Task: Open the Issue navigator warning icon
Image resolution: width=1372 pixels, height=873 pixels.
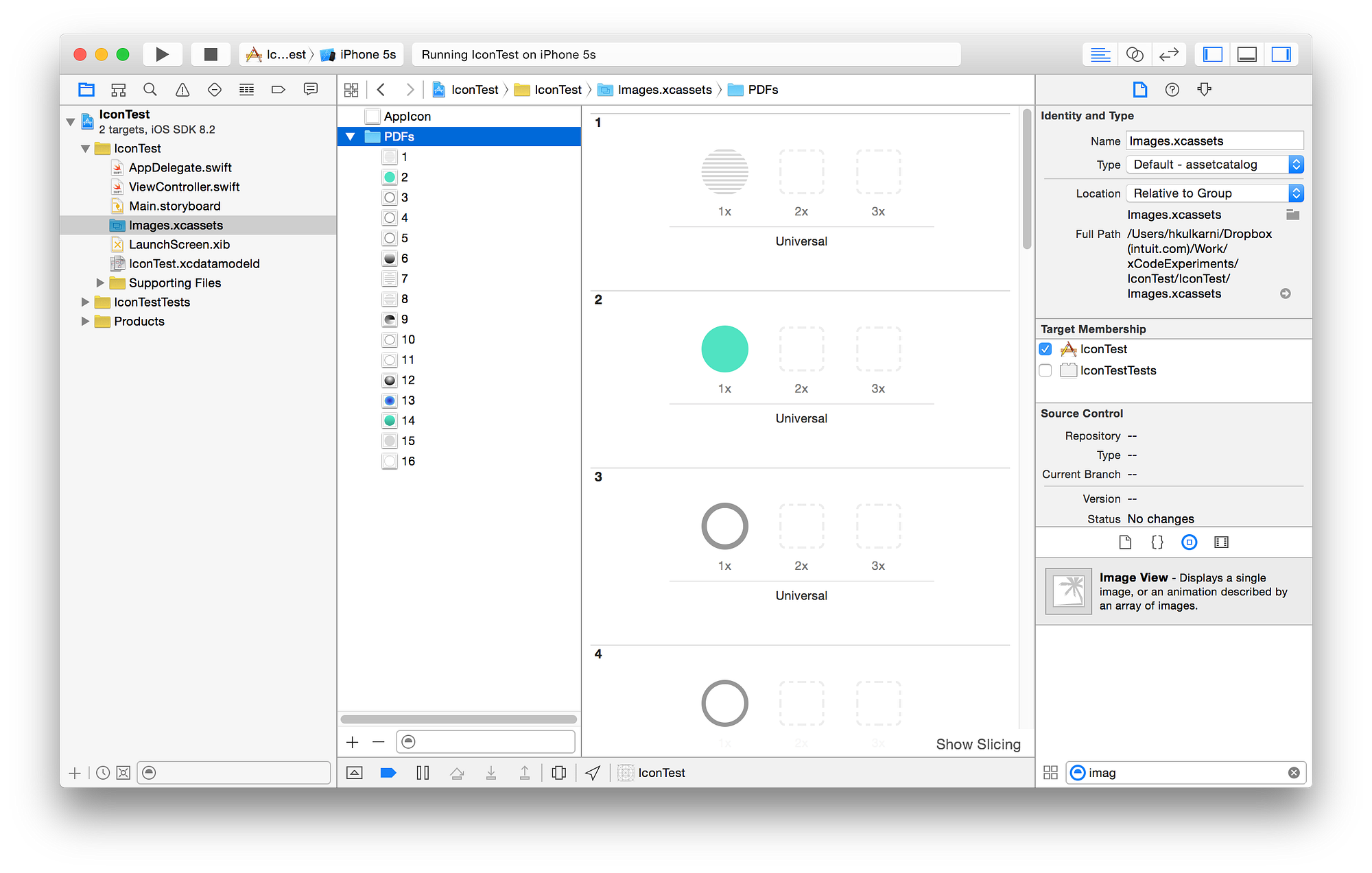Action: click(x=182, y=90)
